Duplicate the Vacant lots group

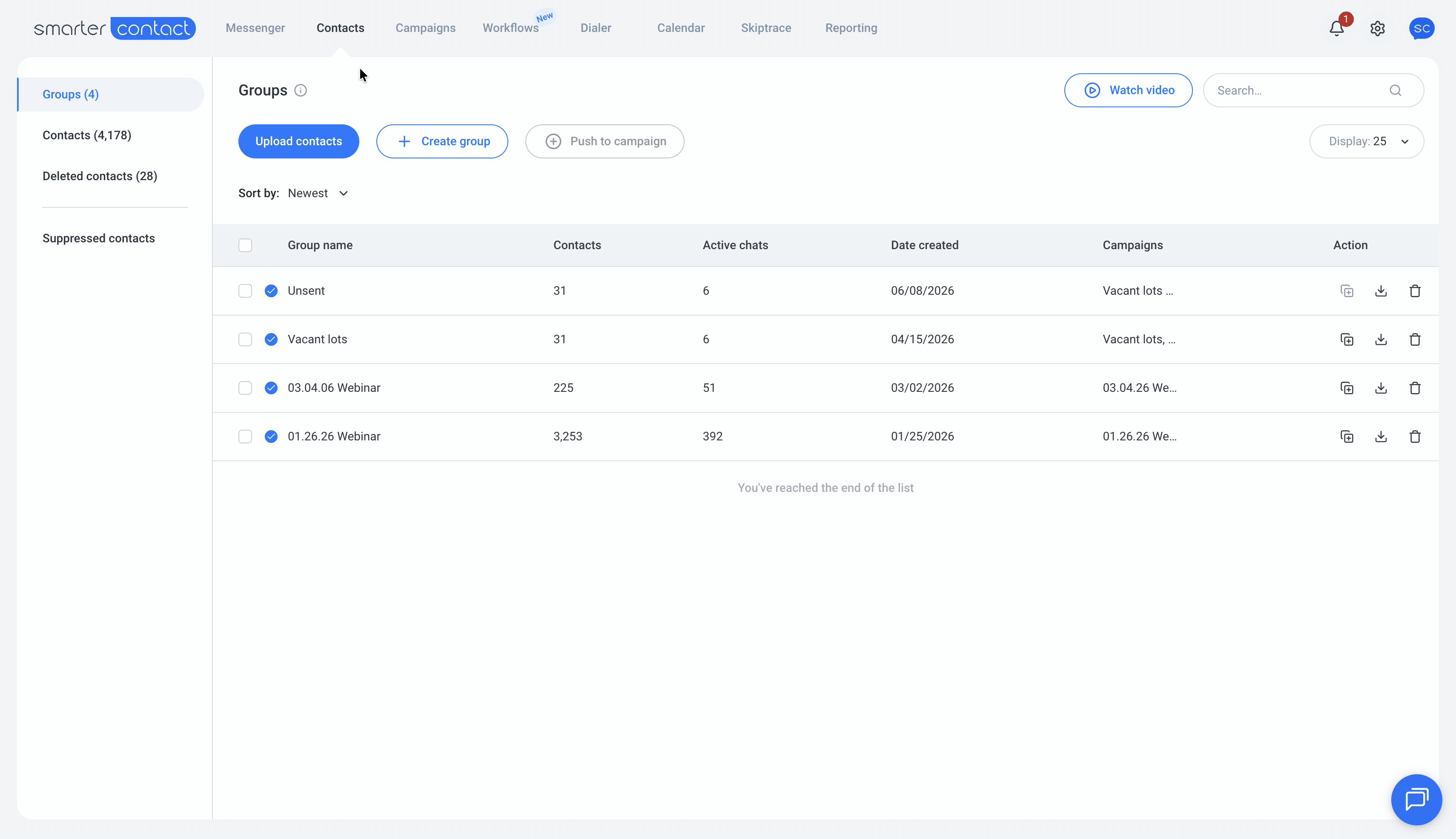[1347, 339]
